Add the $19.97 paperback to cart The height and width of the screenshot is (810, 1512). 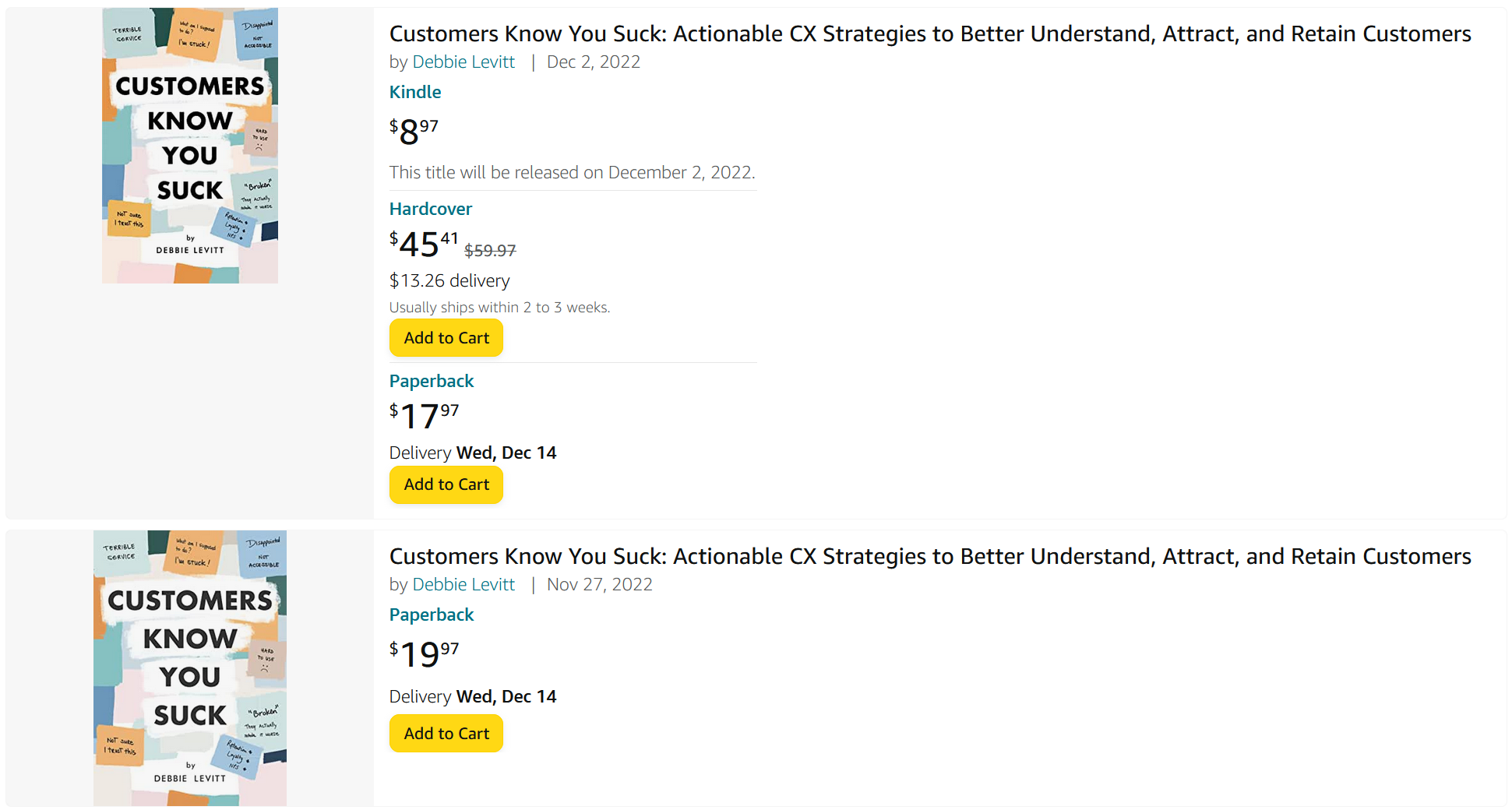click(446, 734)
